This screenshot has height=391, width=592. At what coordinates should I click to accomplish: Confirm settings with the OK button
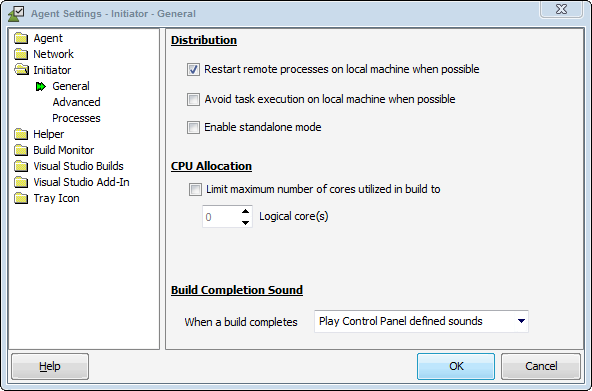[x=456, y=366]
